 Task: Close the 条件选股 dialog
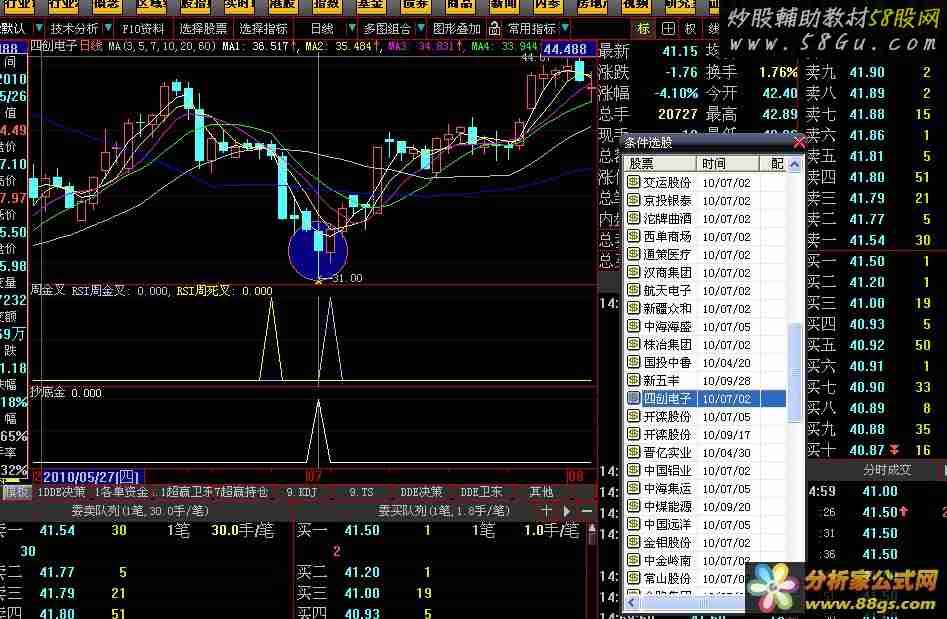[799, 143]
